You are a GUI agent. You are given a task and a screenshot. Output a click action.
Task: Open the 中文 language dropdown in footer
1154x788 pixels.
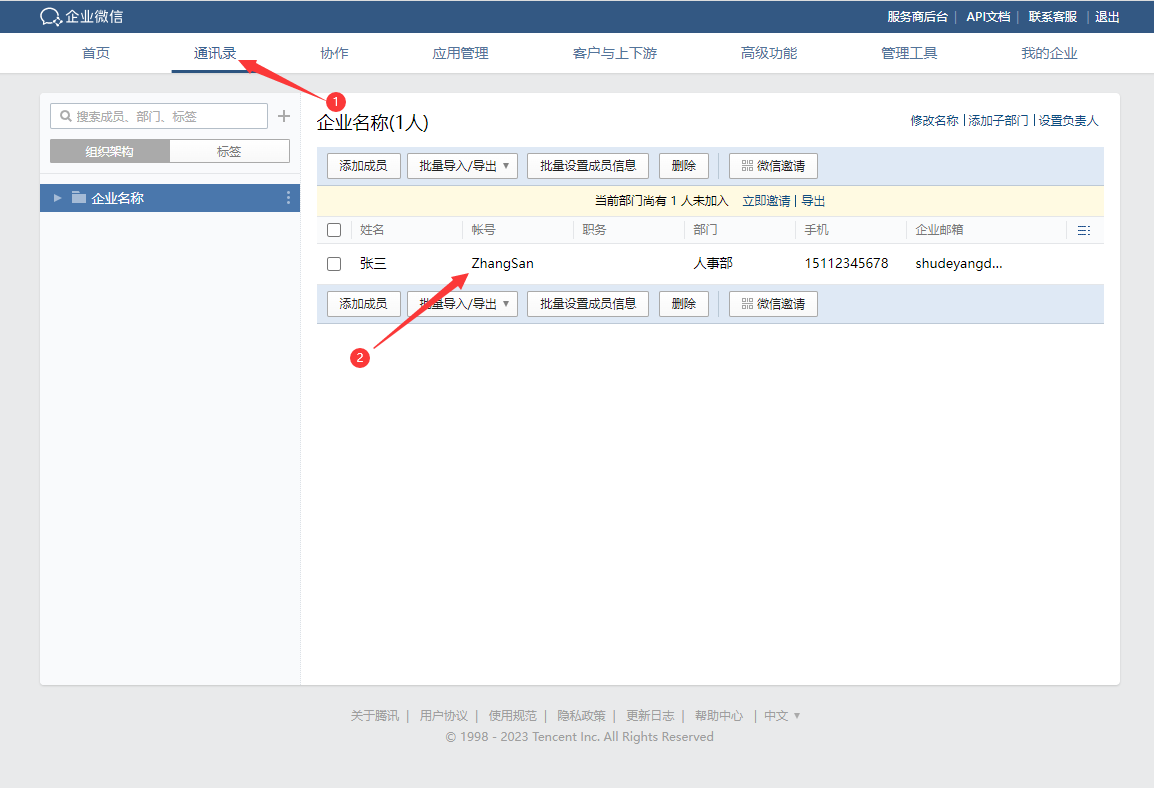[x=782, y=716]
